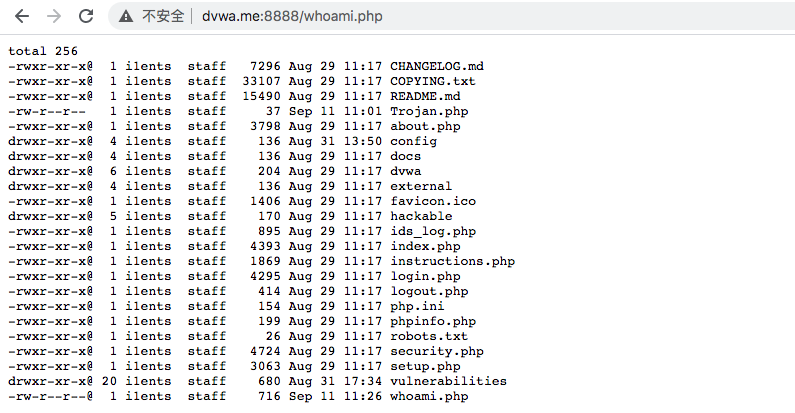Click the phpinfo.php filename
Viewport: 795px width, 413px height.
tap(432, 321)
